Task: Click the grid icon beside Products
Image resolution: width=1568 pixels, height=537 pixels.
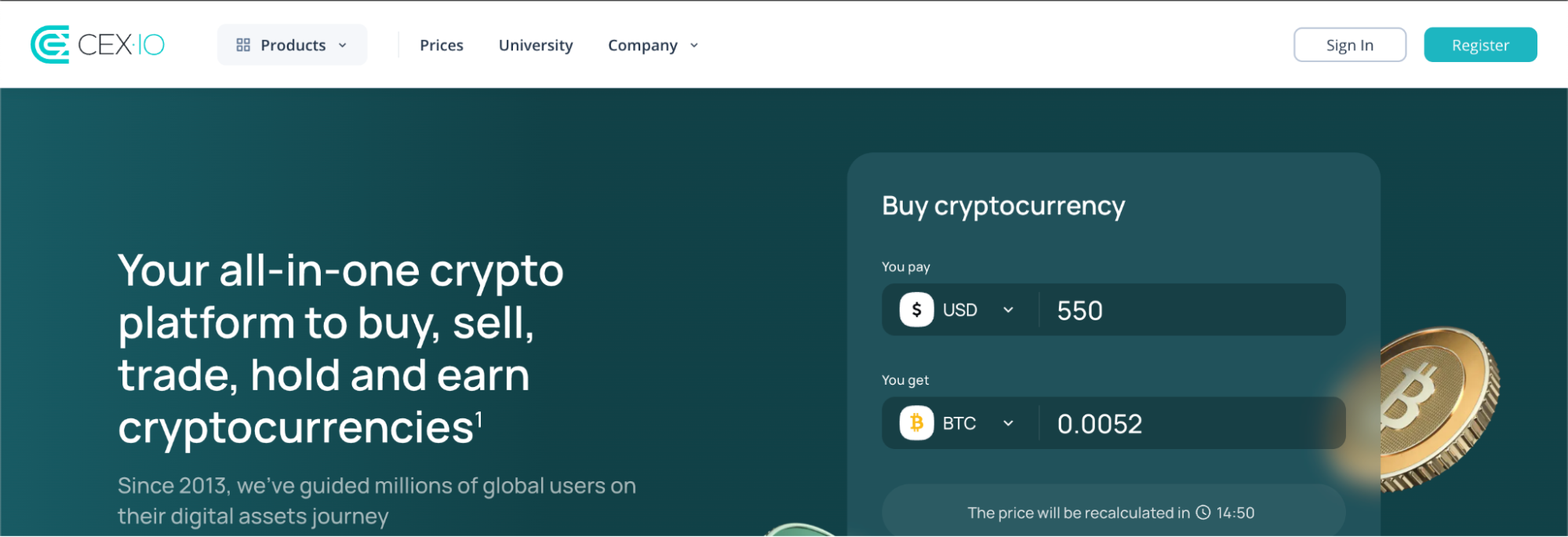Action: 243,45
